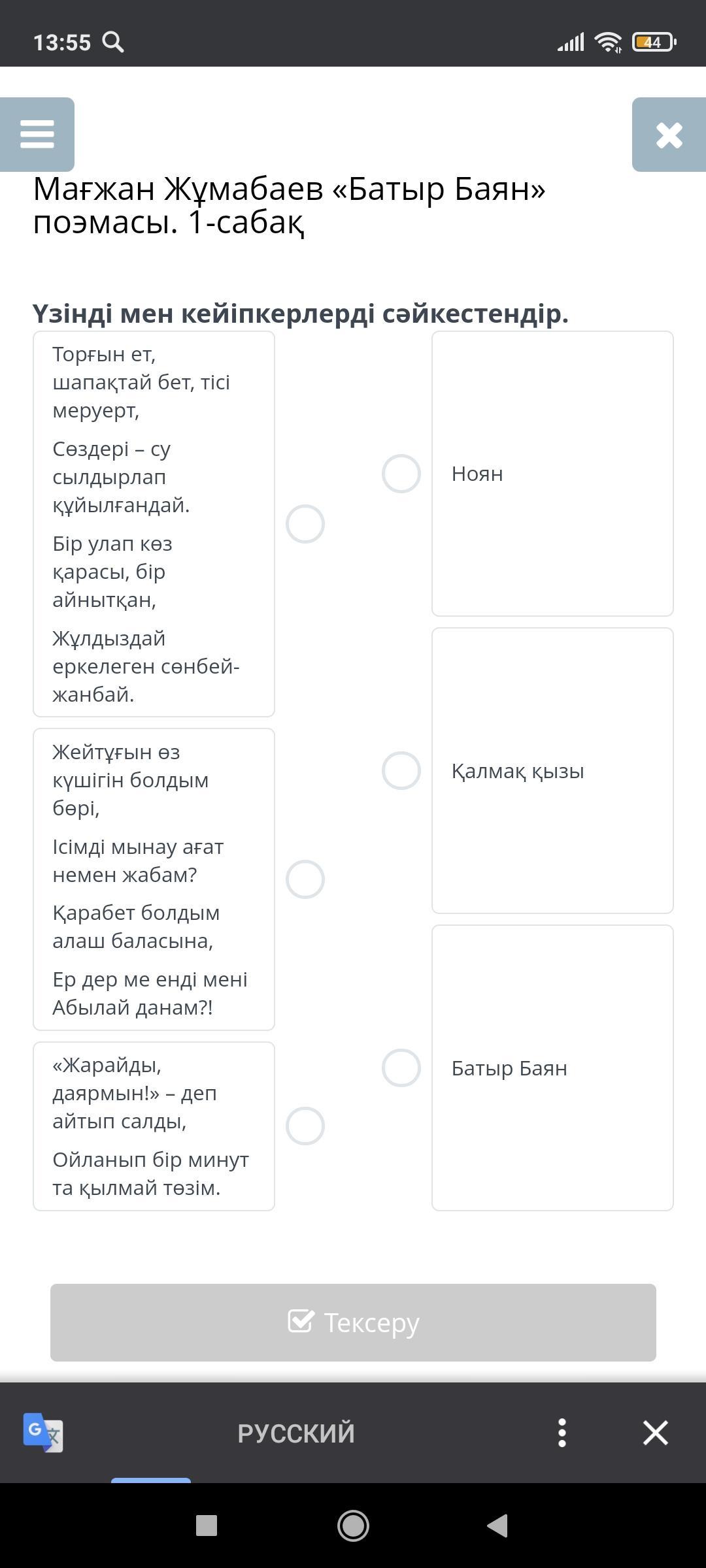
Task: Dismiss the translate bar
Action: pyautogui.click(x=655, y=1433)
